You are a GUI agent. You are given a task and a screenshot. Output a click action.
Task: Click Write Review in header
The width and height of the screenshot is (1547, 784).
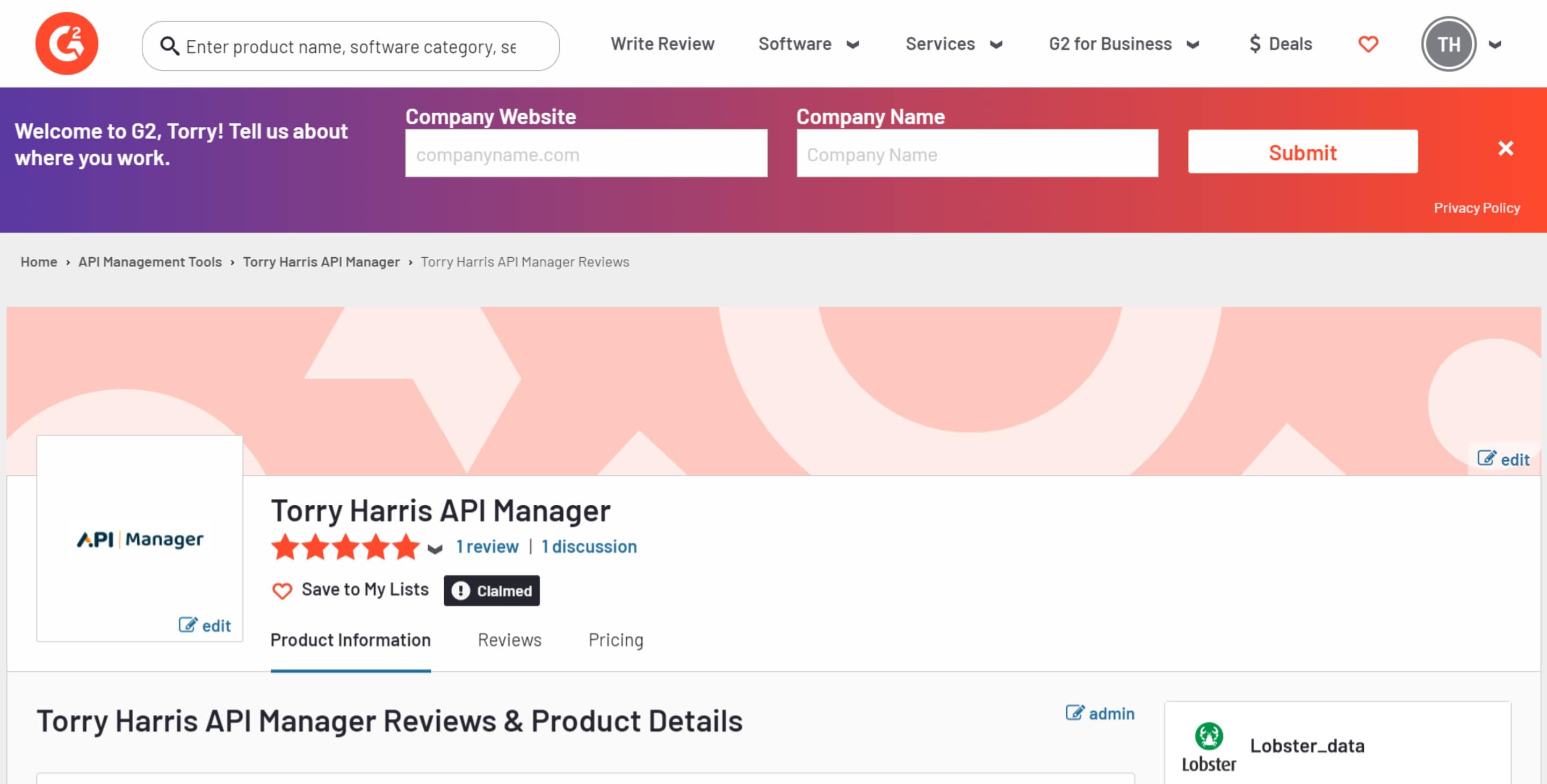coord(662,44)
